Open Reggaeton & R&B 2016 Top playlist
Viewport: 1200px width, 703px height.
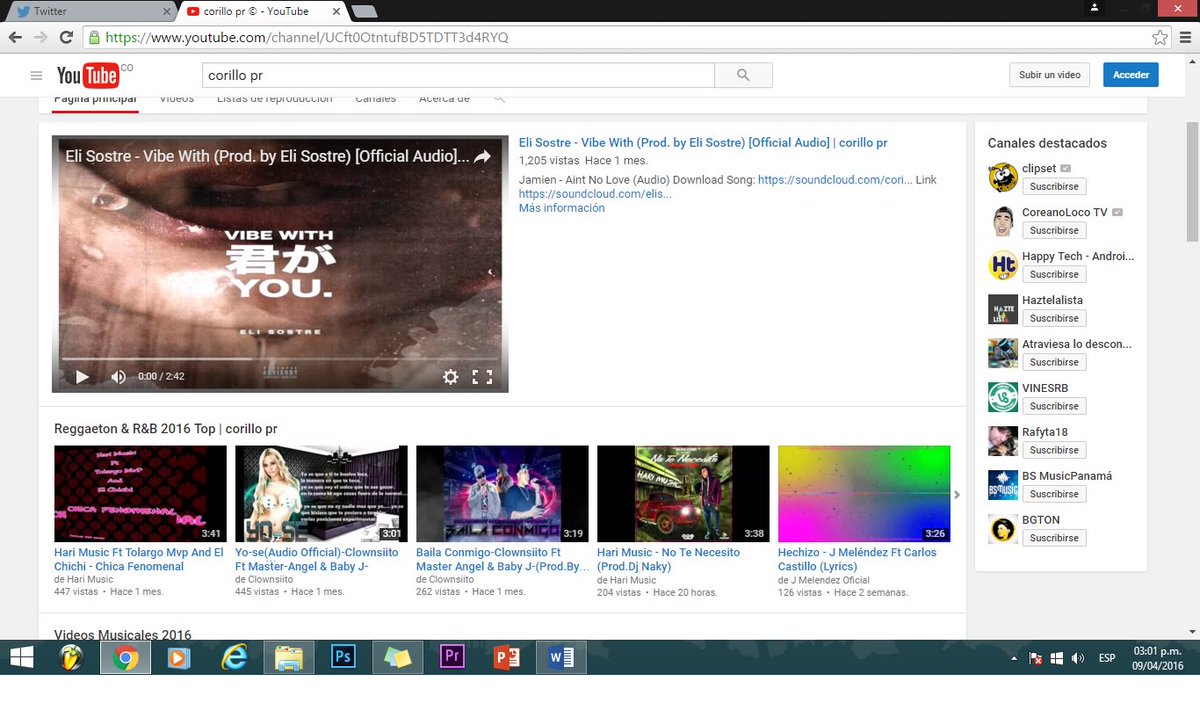166,428
